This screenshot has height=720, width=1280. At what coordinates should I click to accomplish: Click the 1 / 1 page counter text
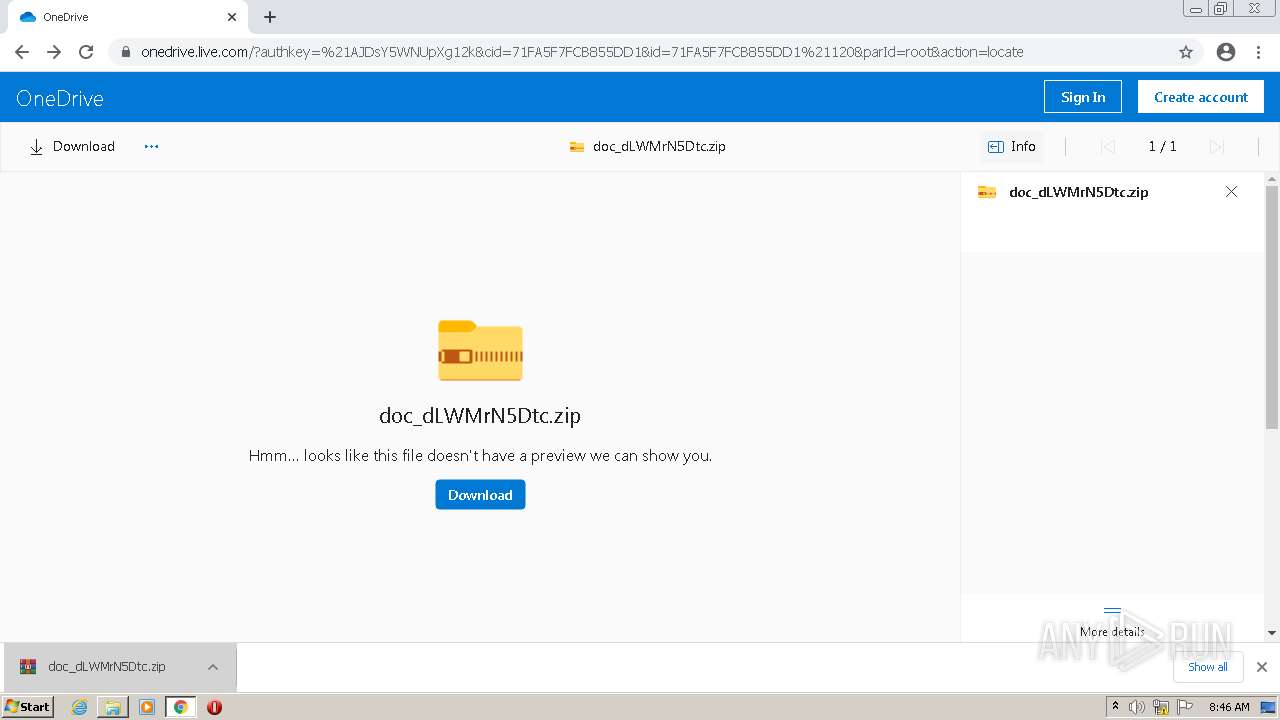pos(1162,146)
